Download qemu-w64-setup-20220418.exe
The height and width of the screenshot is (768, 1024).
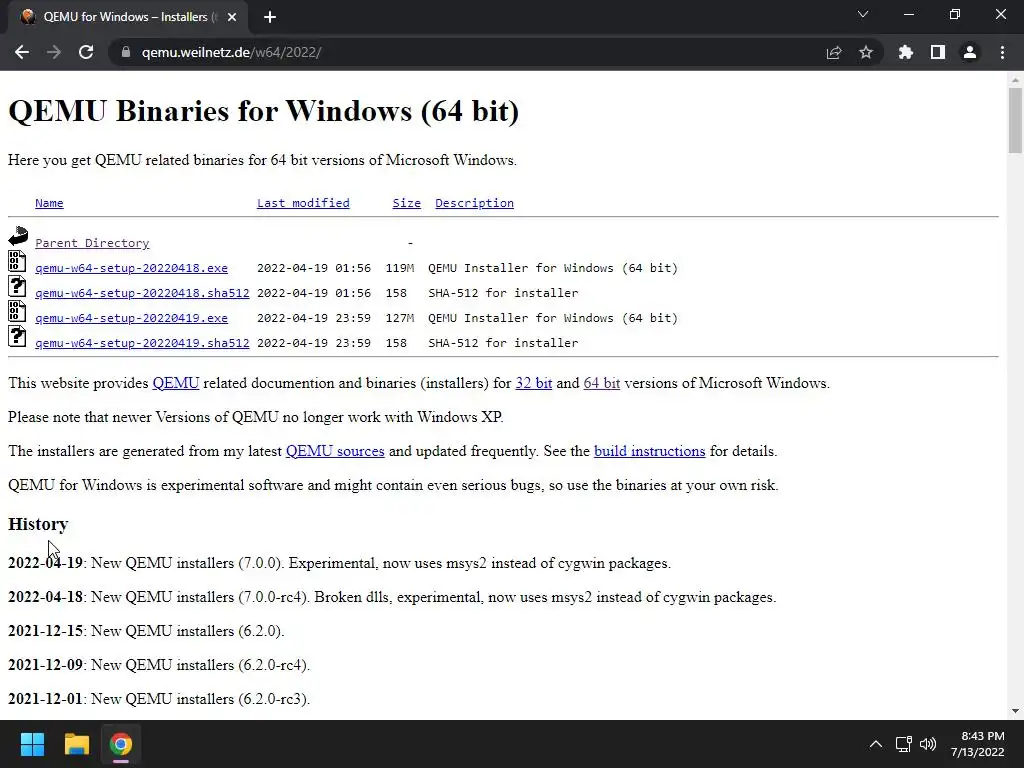click(x=131, y=268)
